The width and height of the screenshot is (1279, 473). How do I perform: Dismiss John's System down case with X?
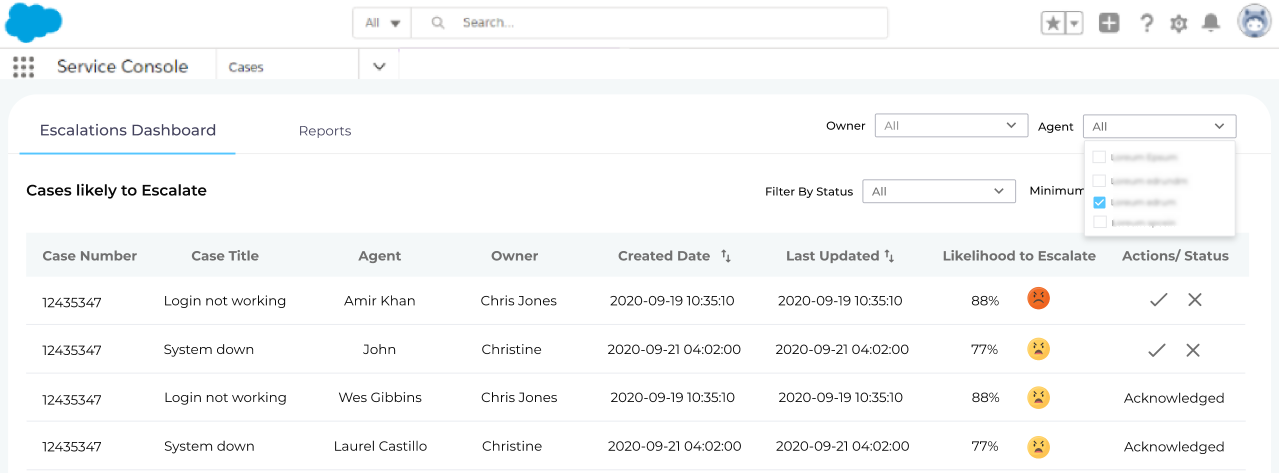pyautogui.click(x=1193, y=350)
